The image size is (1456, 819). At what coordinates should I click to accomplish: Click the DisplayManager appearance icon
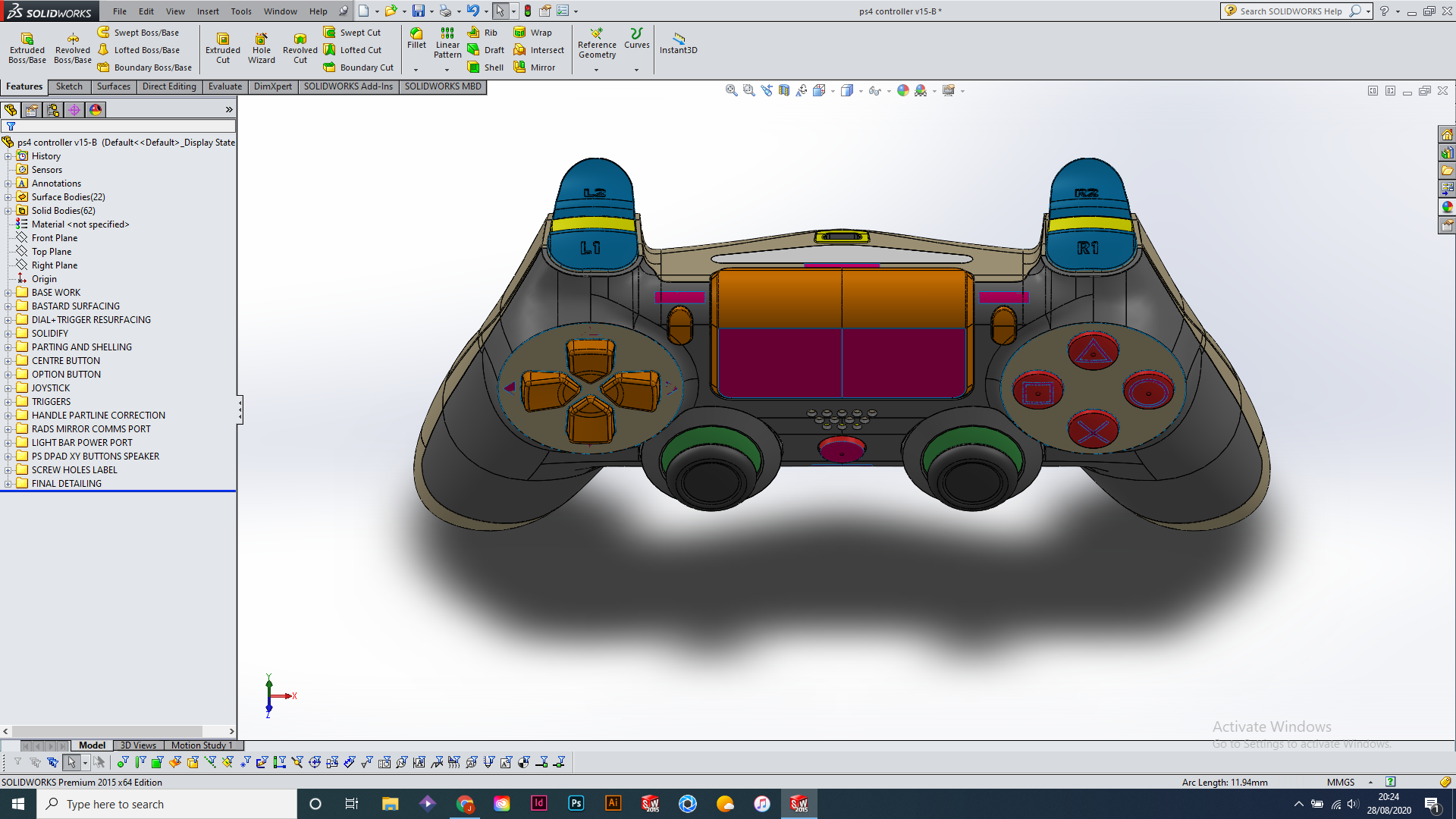pyautogui.click(x=96, y=110)
